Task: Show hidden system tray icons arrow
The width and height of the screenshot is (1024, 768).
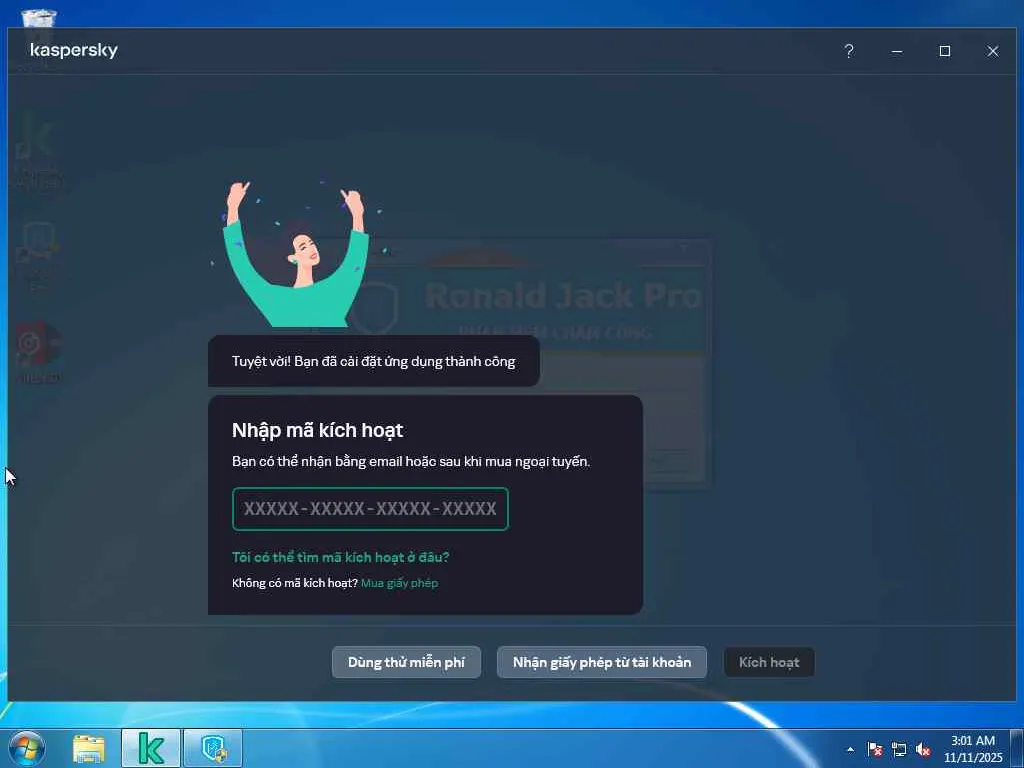Action: tap(850, 749)
